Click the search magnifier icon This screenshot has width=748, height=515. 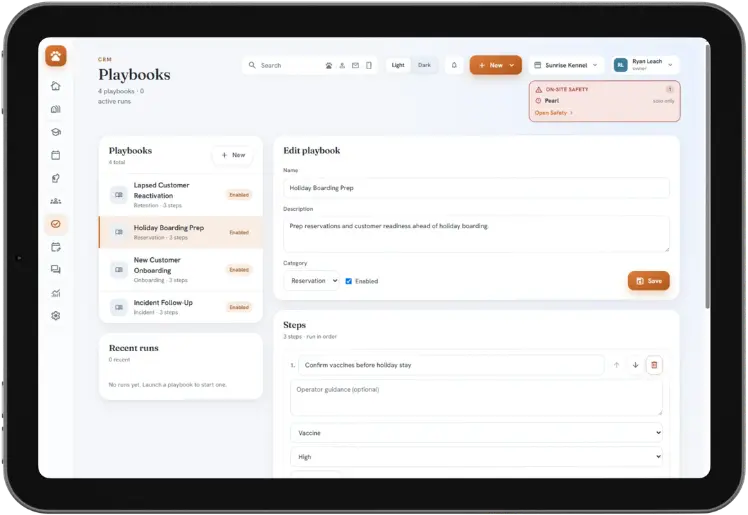(x=252, y=65)
